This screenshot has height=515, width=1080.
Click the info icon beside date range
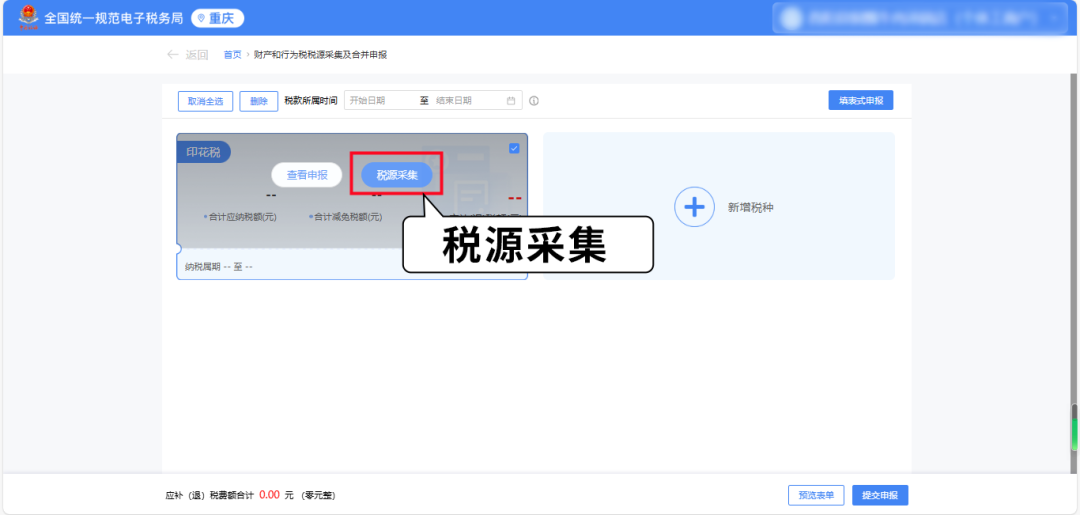(x=534, y=101)
